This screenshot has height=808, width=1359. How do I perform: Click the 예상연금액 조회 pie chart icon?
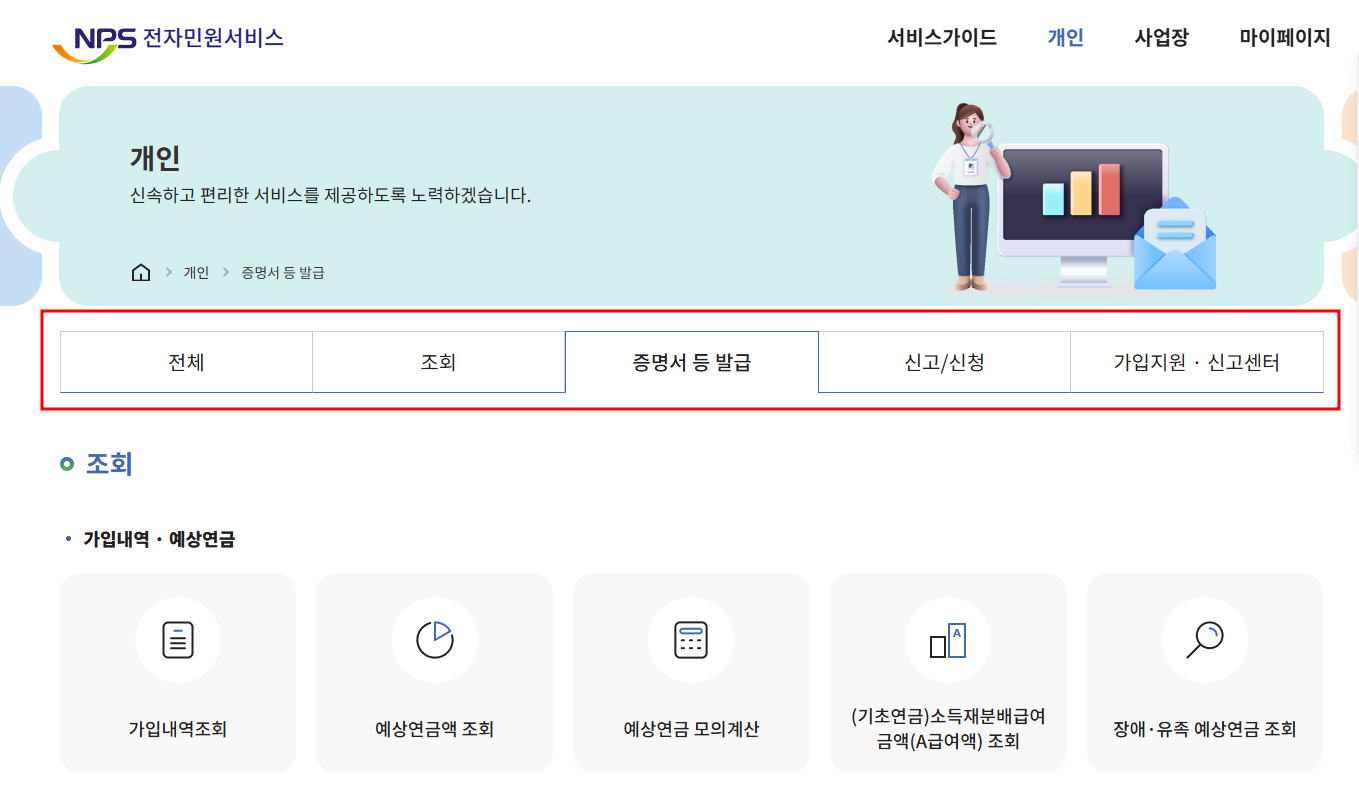(x=434, y=640)
